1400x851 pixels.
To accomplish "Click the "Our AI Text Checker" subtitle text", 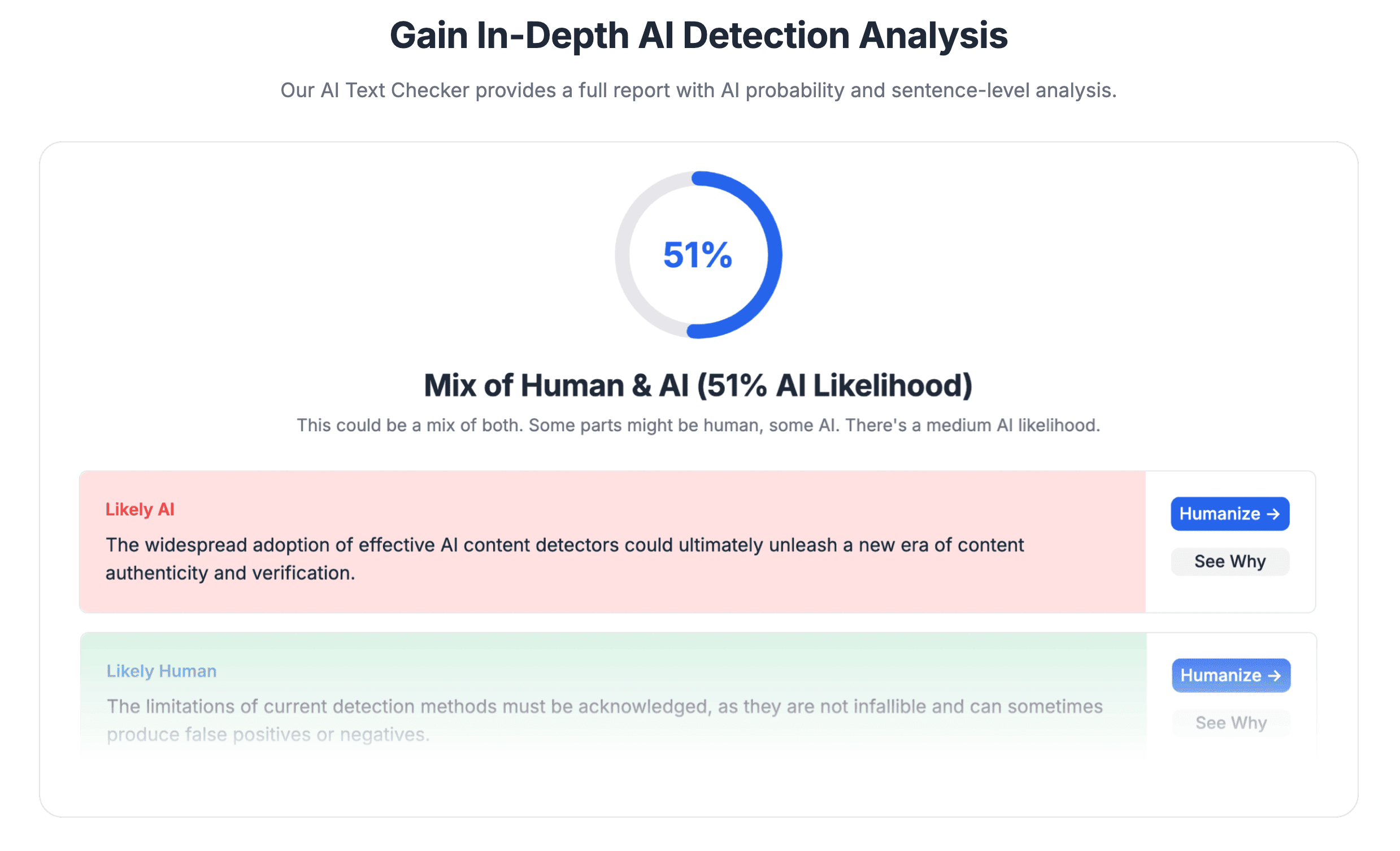I will pos(698,90).
